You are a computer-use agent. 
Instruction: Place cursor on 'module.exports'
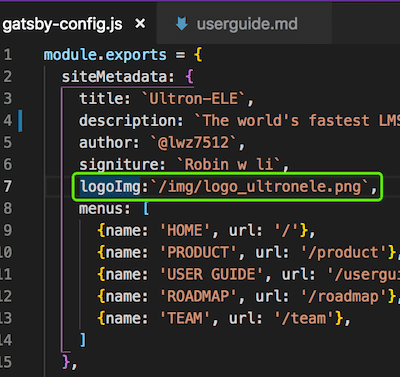[105, 55]
